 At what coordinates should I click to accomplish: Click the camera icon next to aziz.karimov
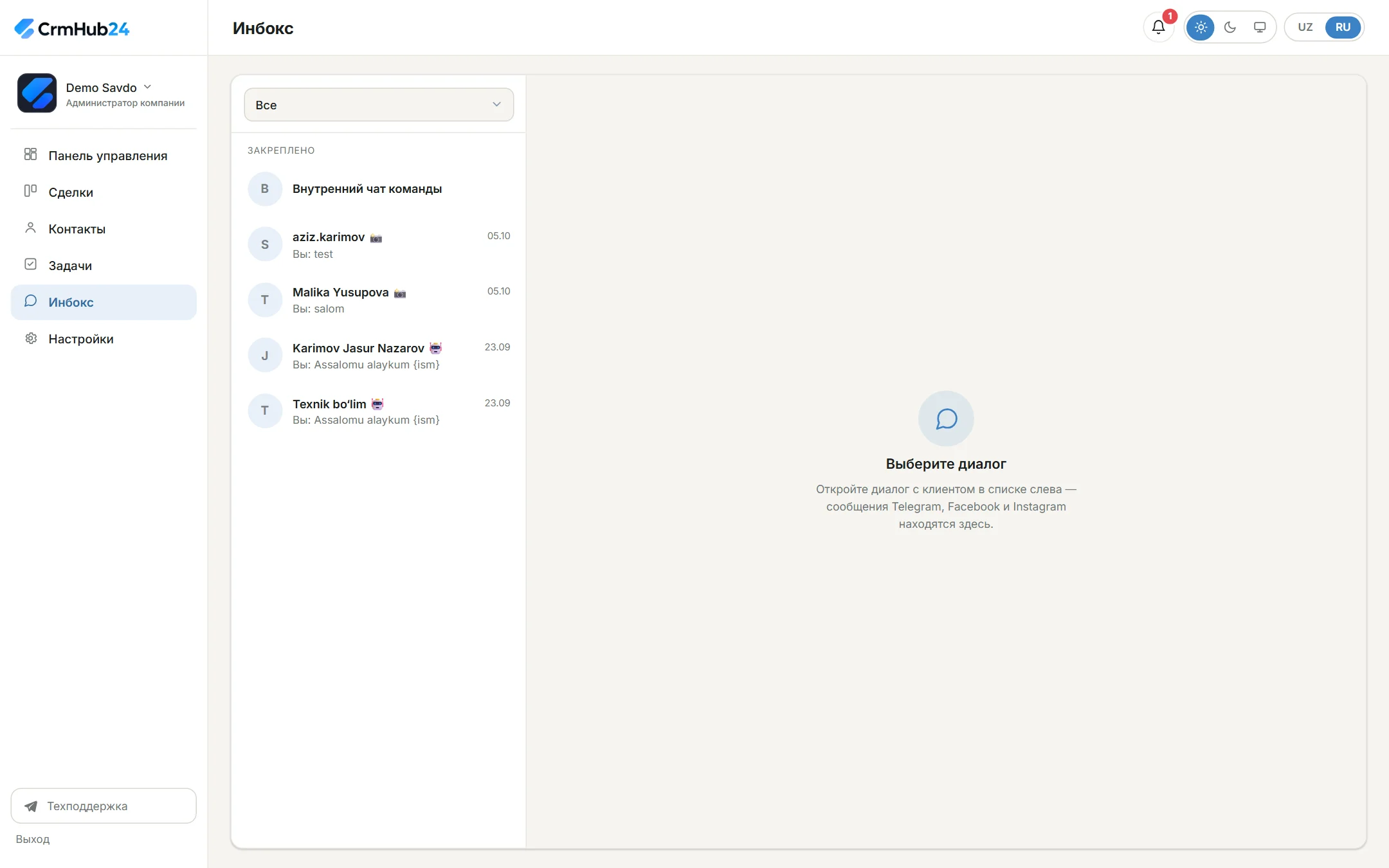(376, 239)
